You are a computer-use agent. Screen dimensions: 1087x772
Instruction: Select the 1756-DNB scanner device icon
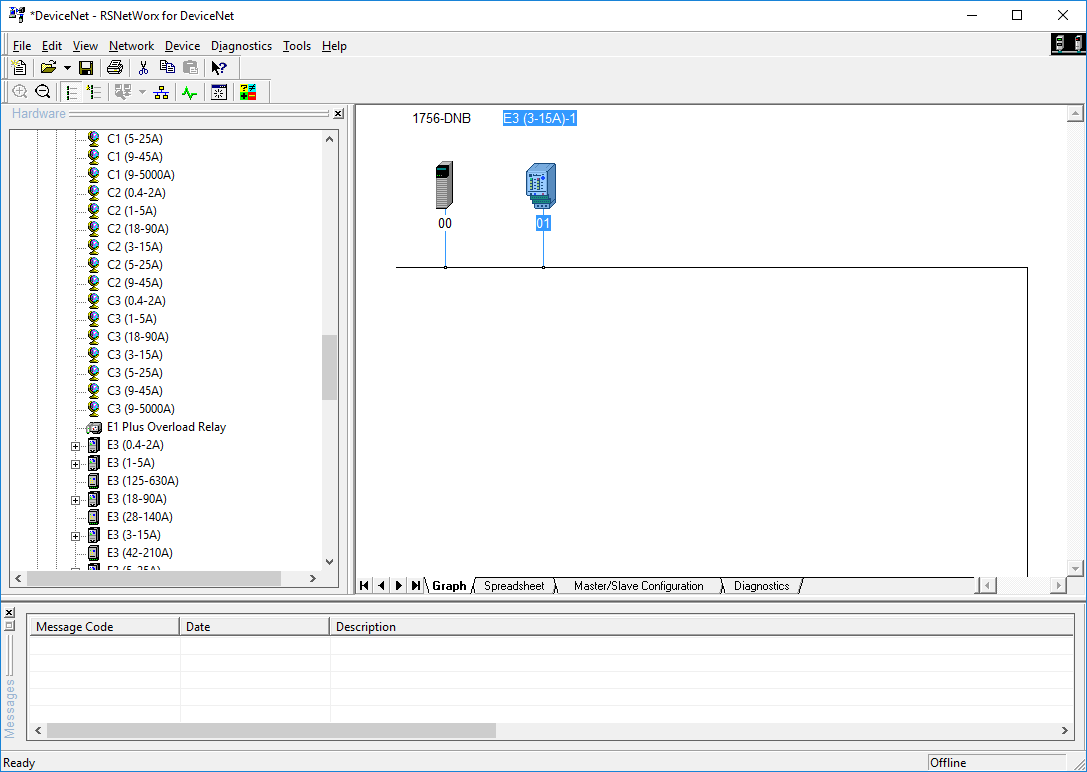[444, 185]
